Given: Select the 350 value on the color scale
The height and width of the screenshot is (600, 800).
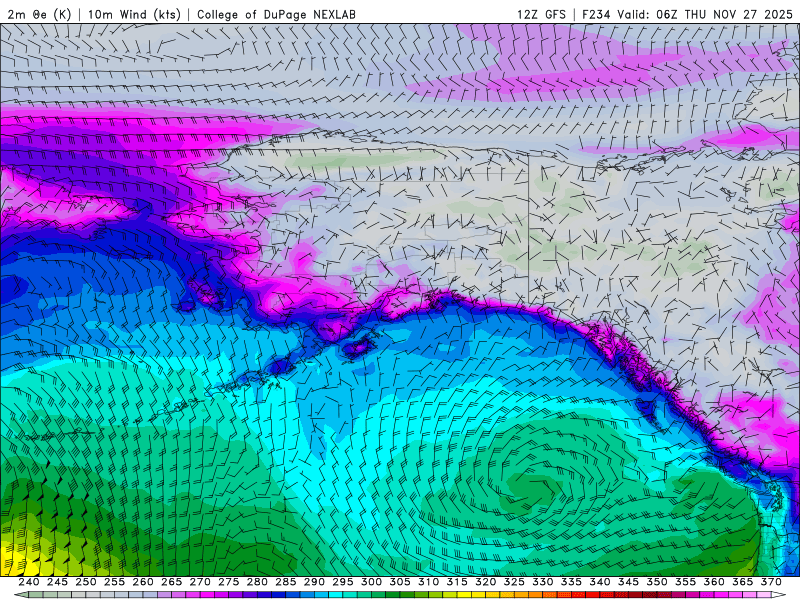Looking at the screenshot, I should tap(657, 582).
